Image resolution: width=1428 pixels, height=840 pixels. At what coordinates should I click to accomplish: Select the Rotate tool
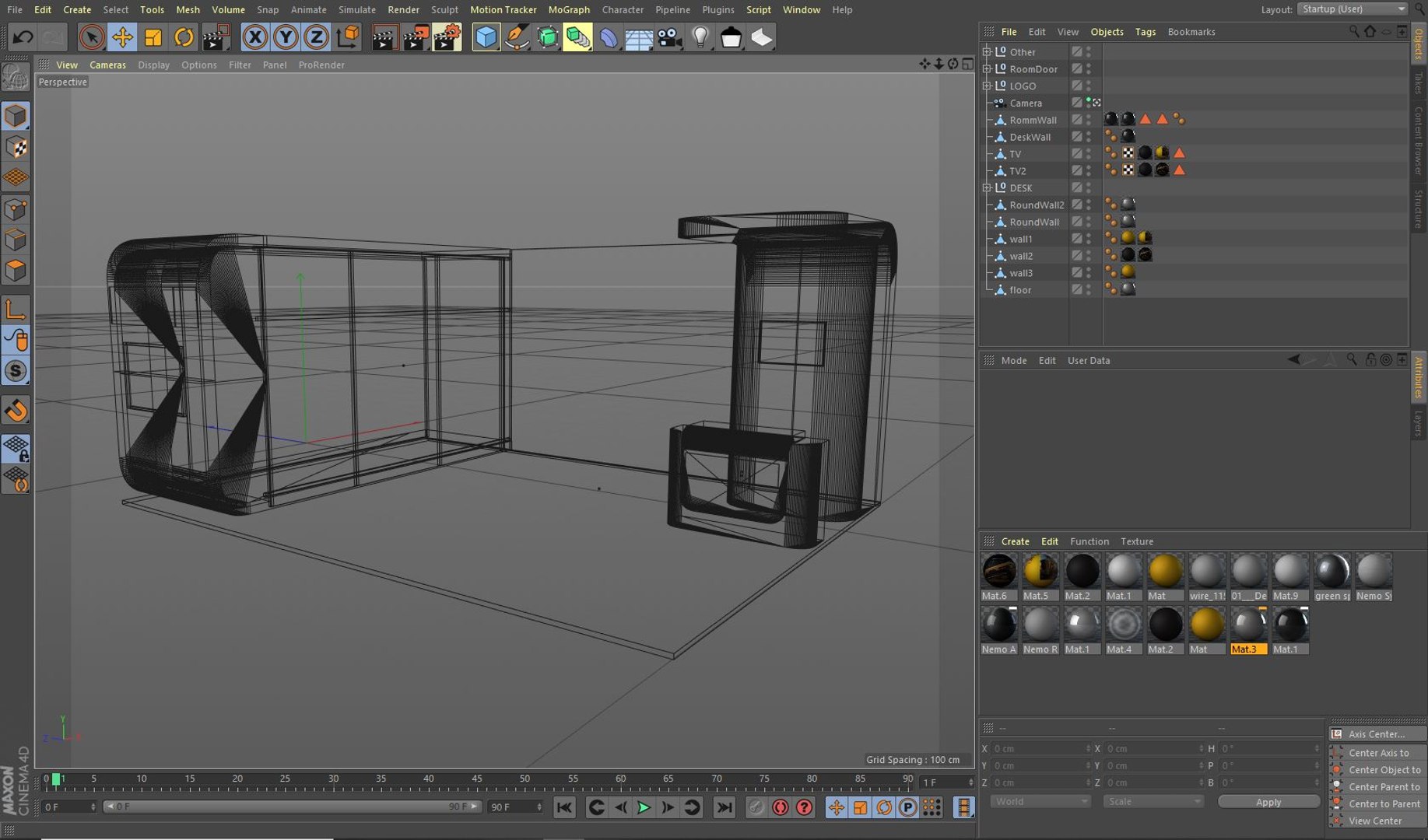tap(184, 37)
